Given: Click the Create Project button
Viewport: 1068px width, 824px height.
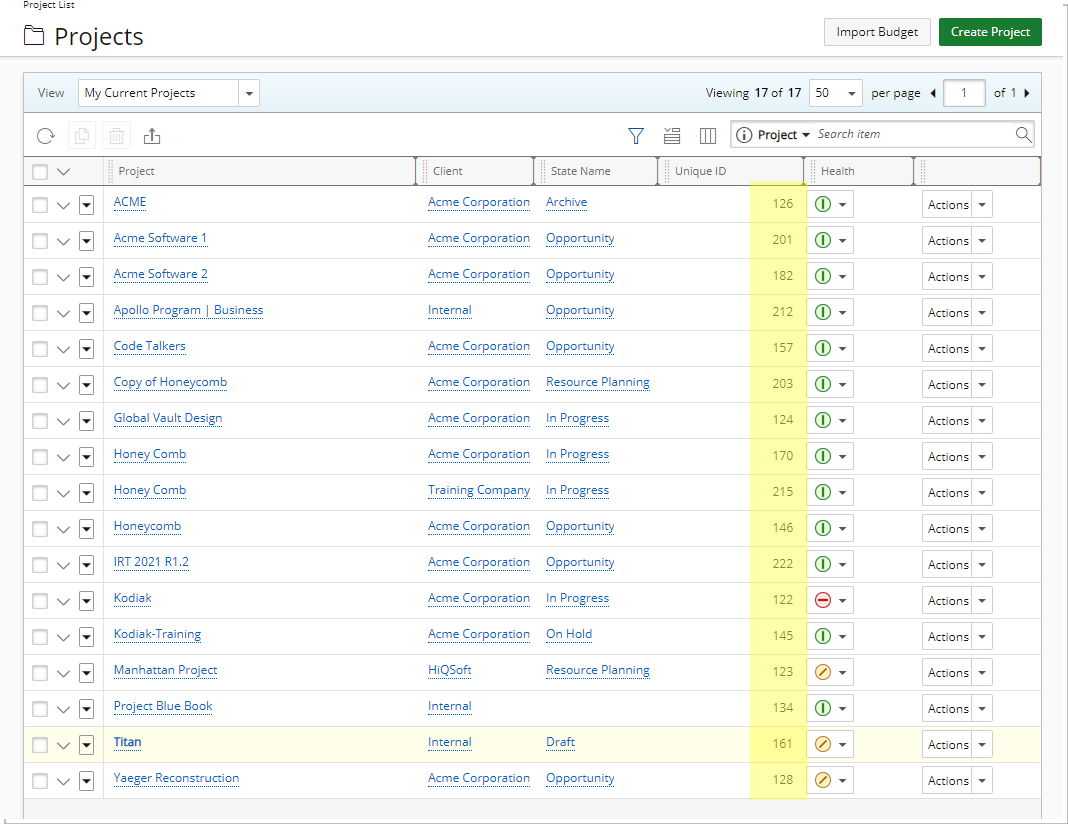Looking at the screenshot, I should point(990,32).
